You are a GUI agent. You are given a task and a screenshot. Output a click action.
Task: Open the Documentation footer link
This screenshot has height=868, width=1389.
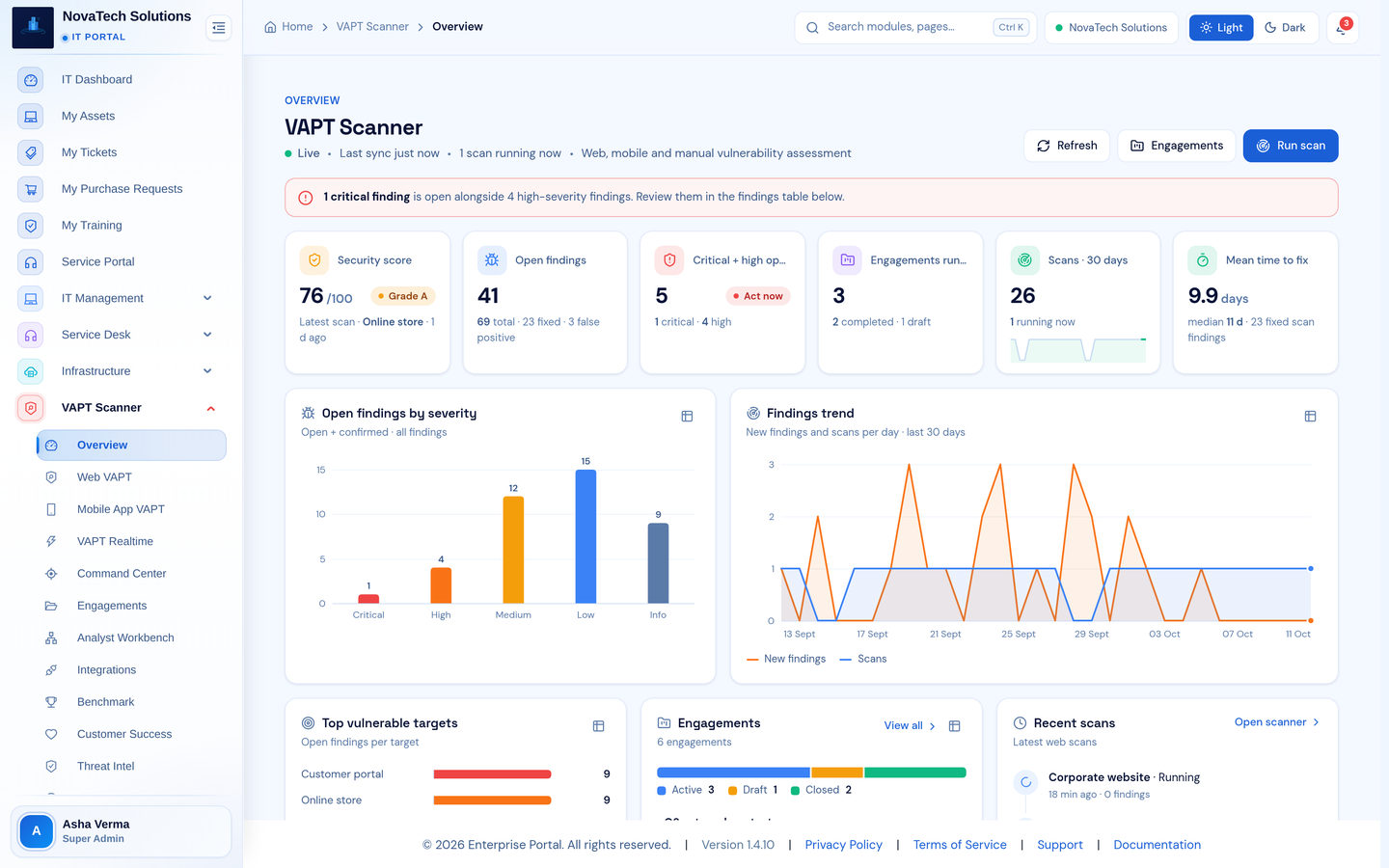1157,845
